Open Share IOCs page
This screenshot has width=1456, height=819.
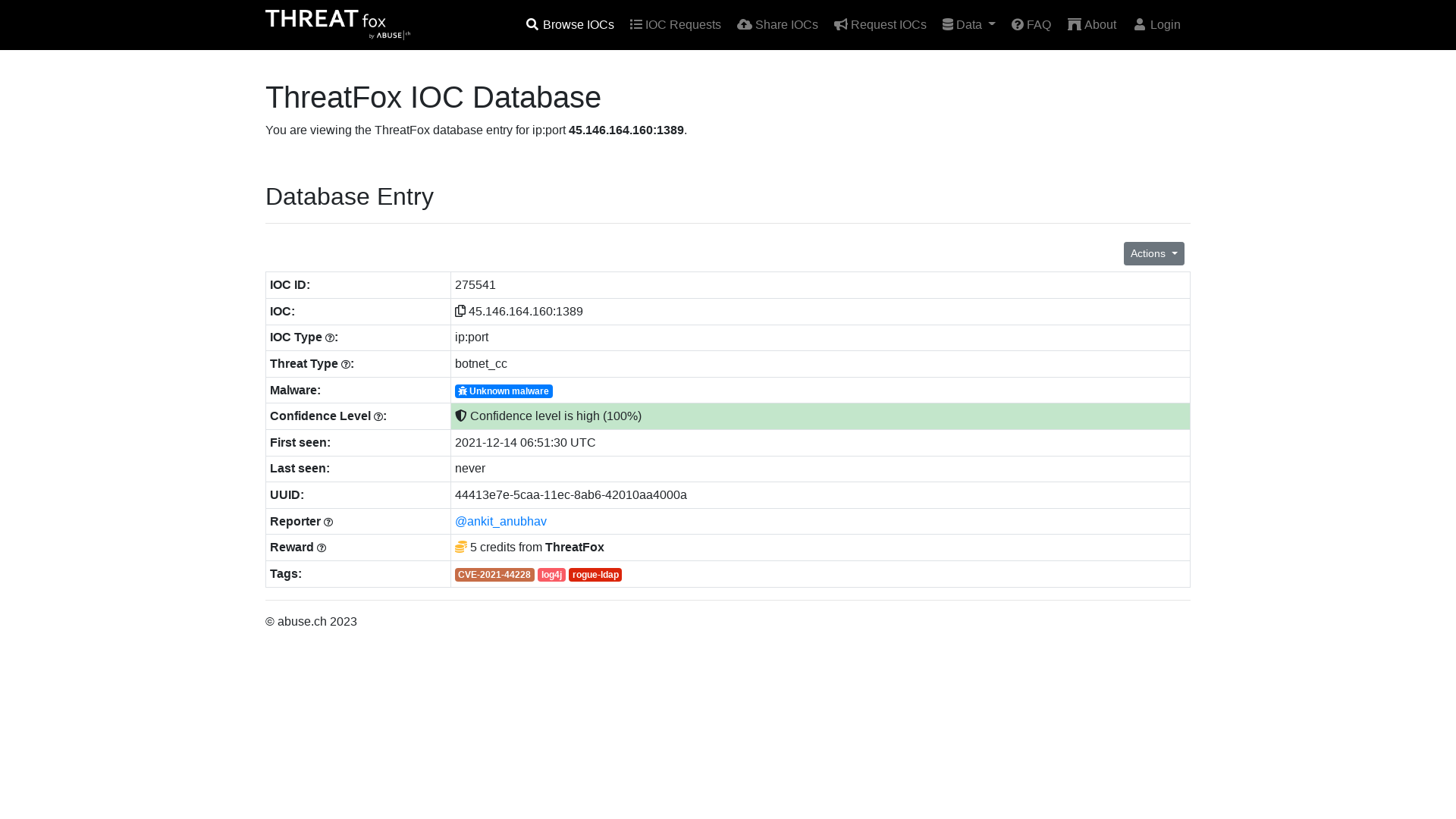coord(777,25)
